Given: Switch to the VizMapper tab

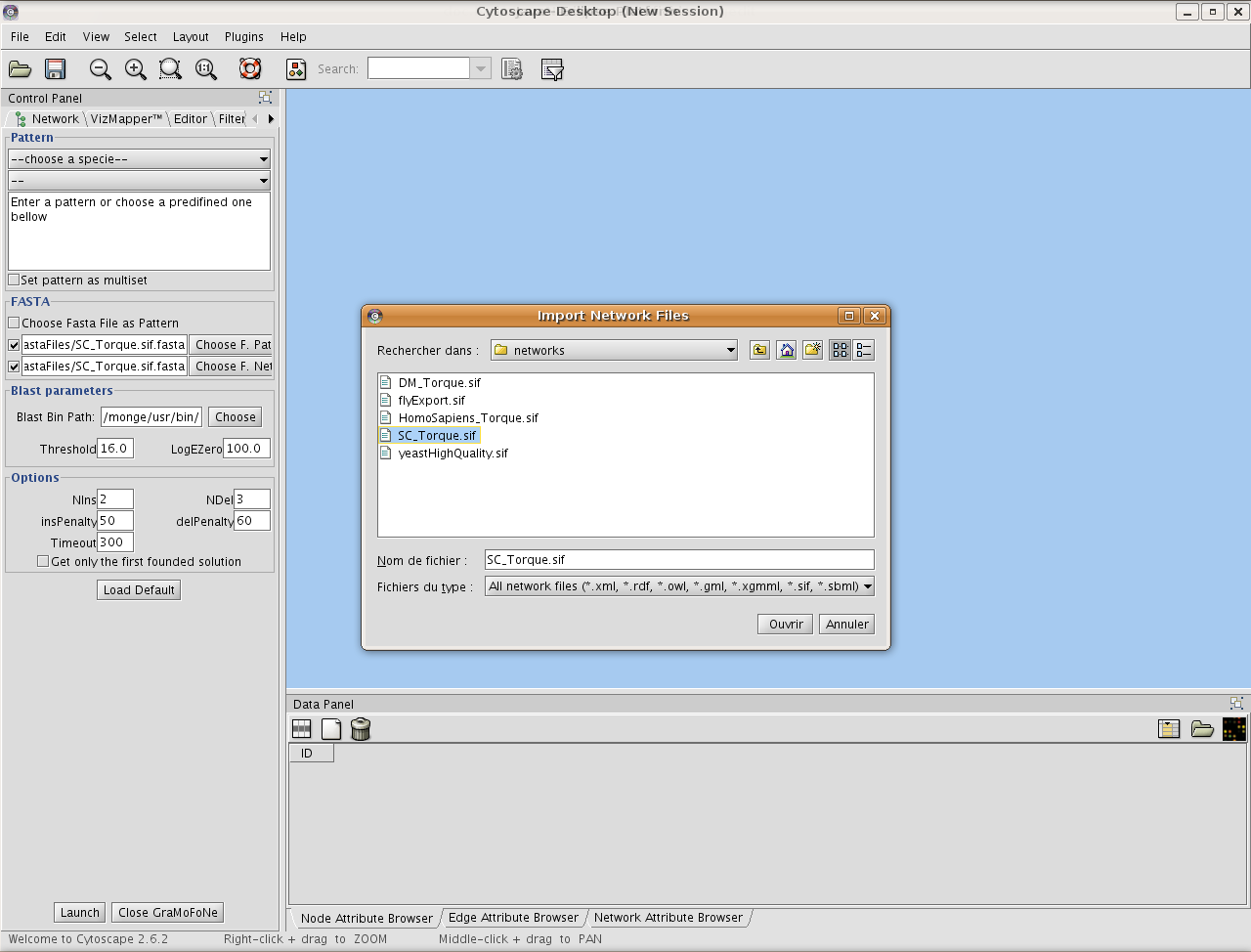Looking at the screenshot, I should [x=126, y=118].
